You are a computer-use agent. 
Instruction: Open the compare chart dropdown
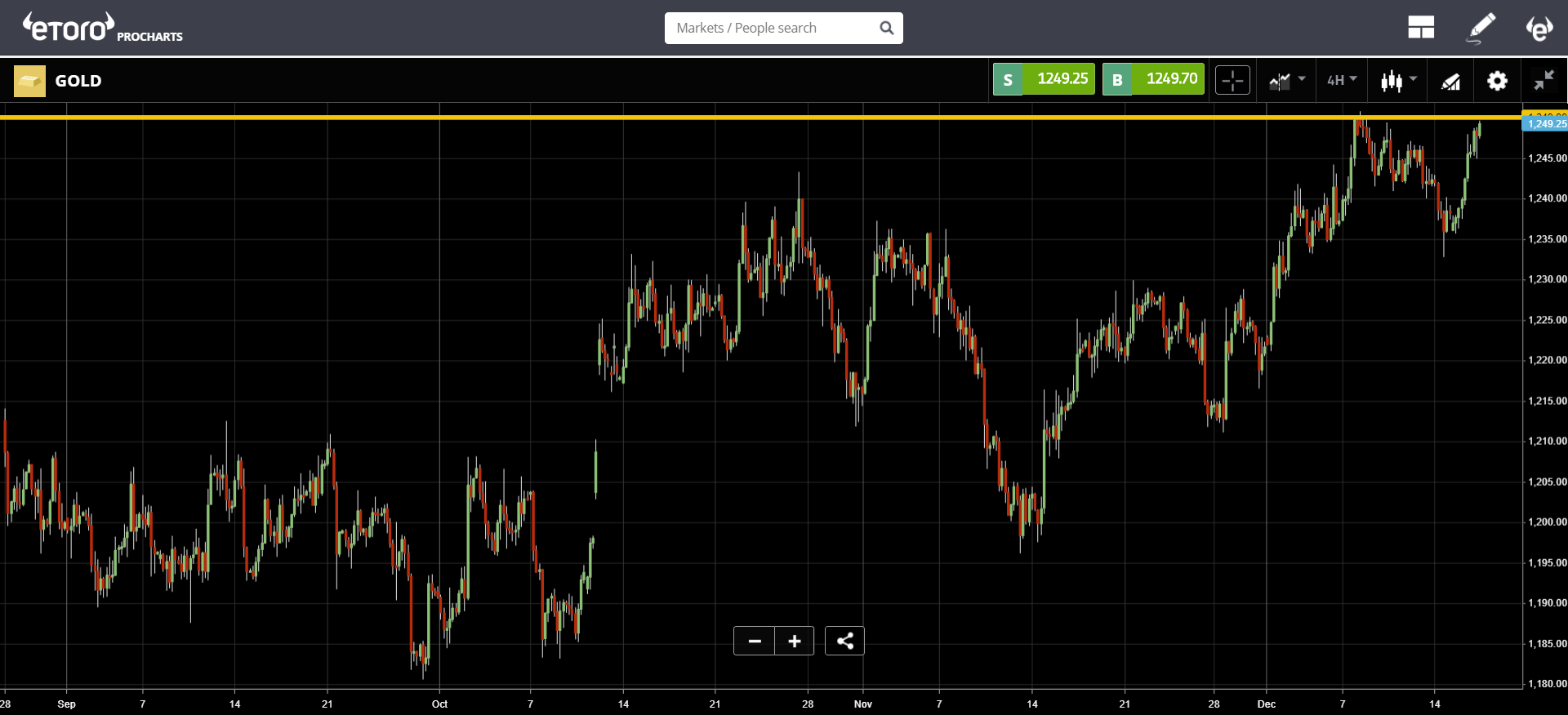(x=1288, y=80)
